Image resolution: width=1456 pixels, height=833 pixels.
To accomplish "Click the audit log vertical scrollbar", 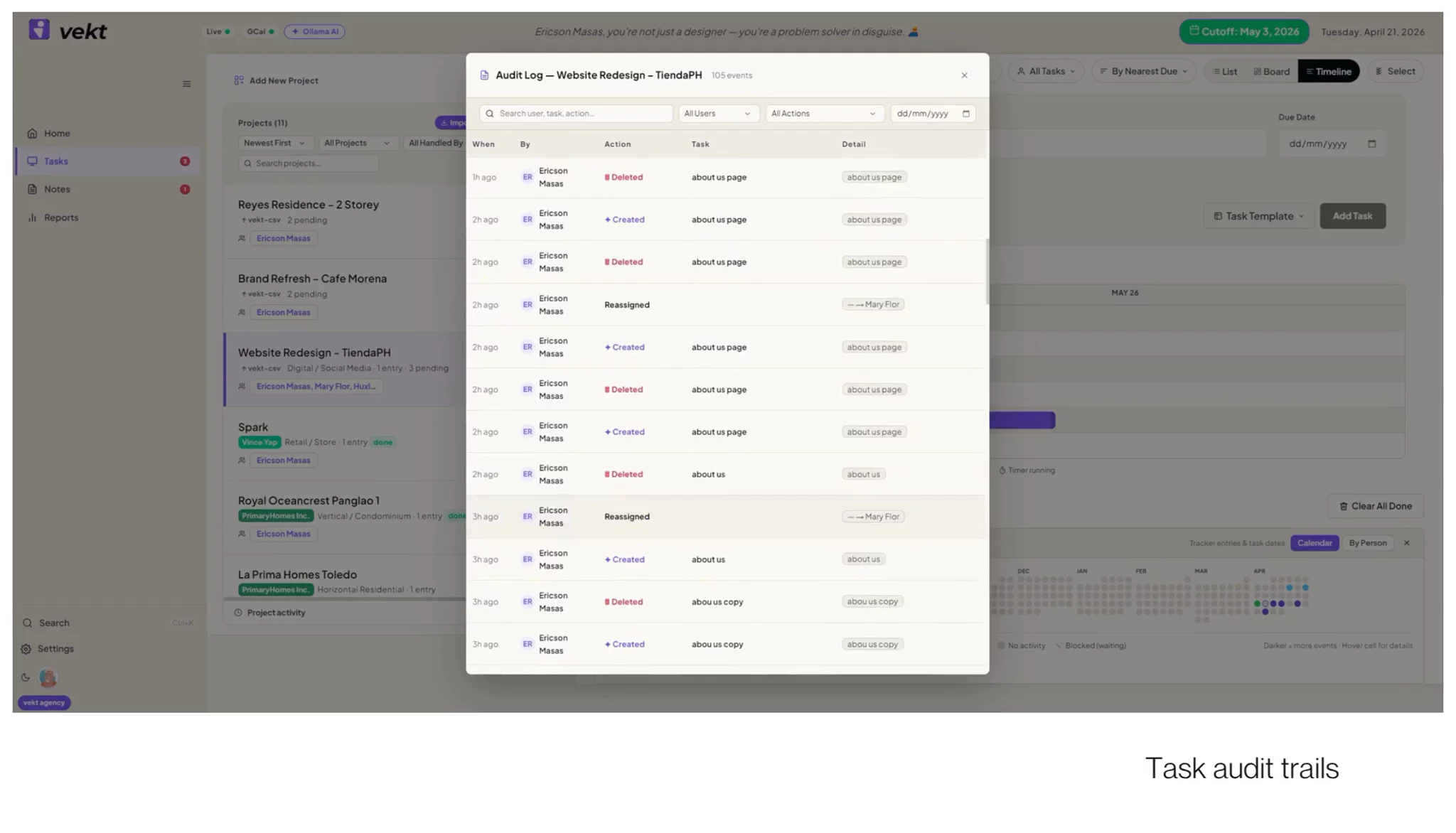I will 987,272.
